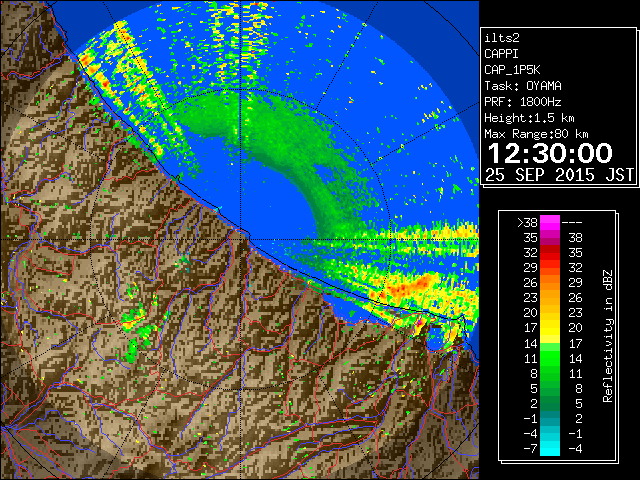Click the 'ilts2' label in info box
The image size is (640, 480).
(502, 38)
